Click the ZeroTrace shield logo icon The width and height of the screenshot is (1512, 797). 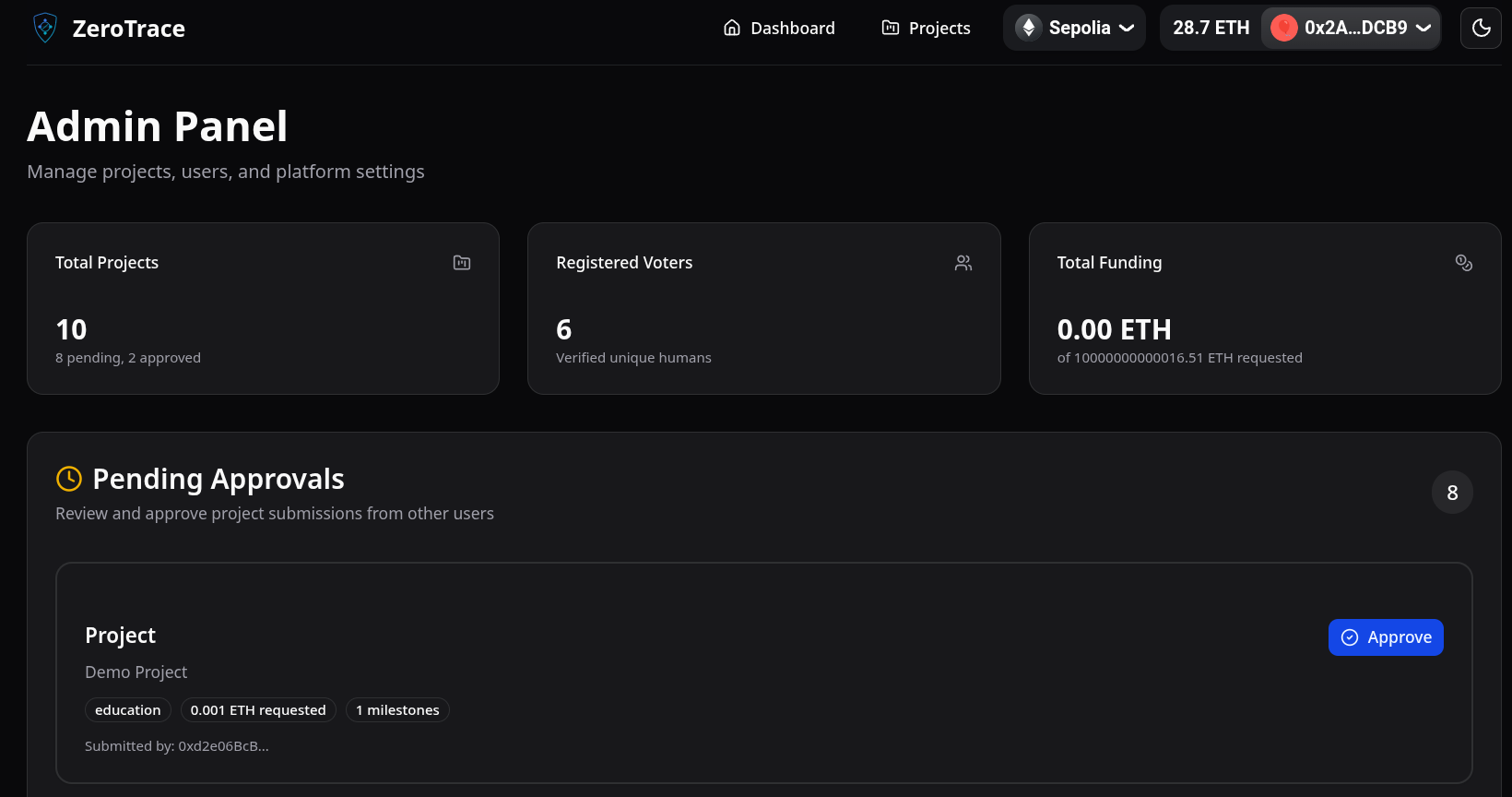[x=44, y=29]
